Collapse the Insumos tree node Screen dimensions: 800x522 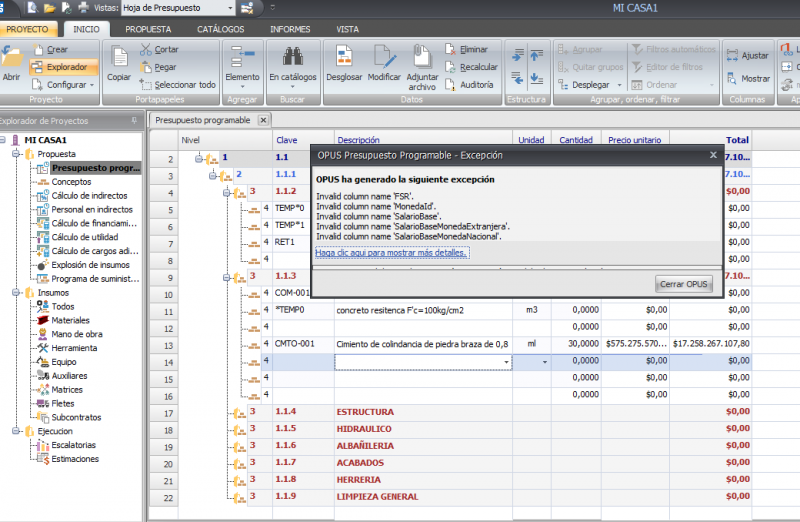[16, 293]
